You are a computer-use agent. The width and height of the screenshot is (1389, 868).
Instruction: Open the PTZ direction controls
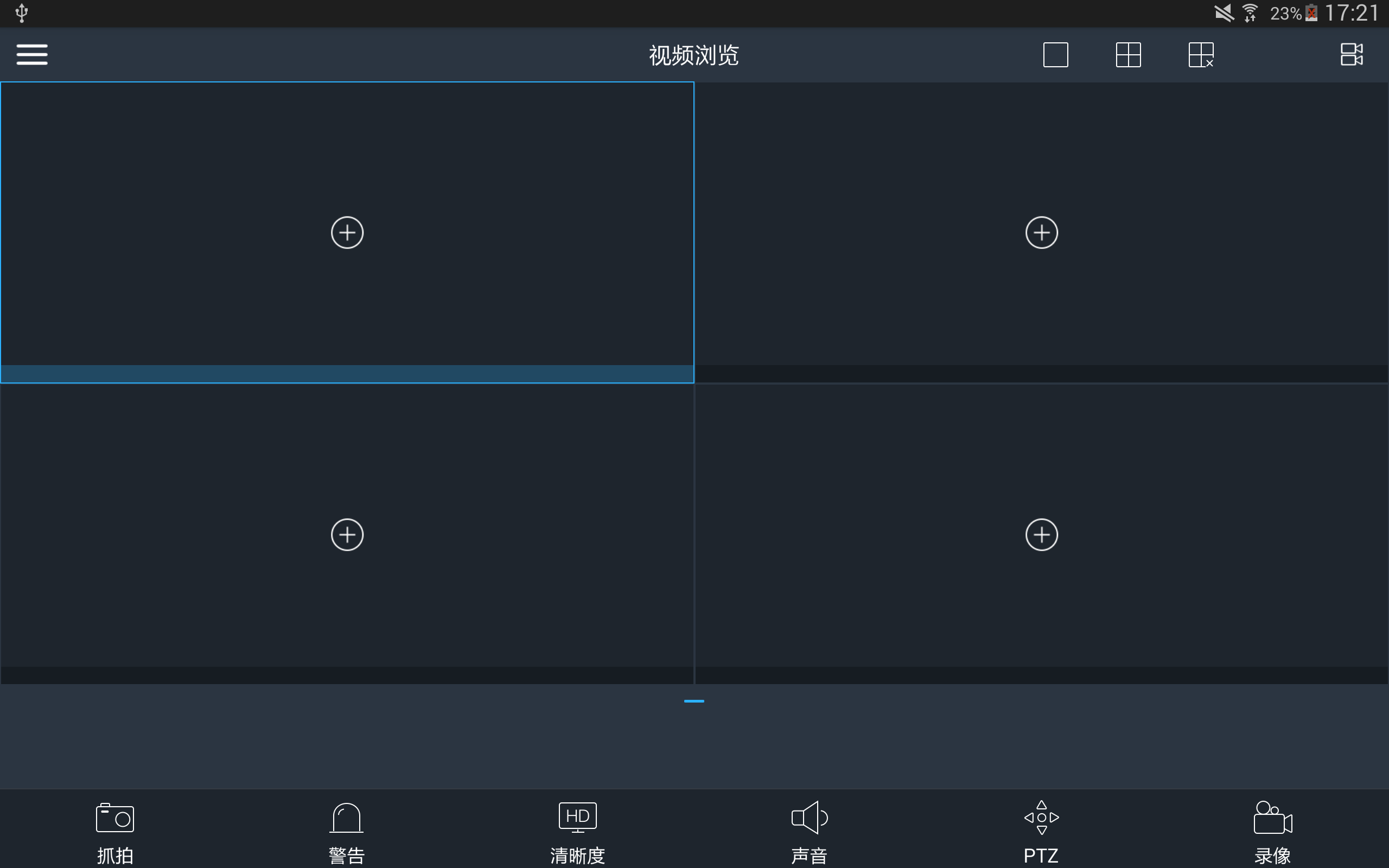(1041, 818)
